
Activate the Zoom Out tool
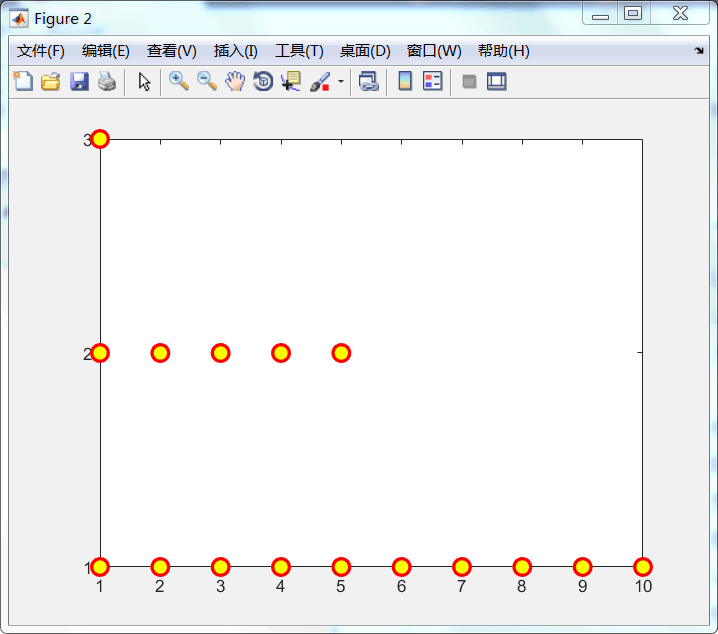[x=207, y=81]
